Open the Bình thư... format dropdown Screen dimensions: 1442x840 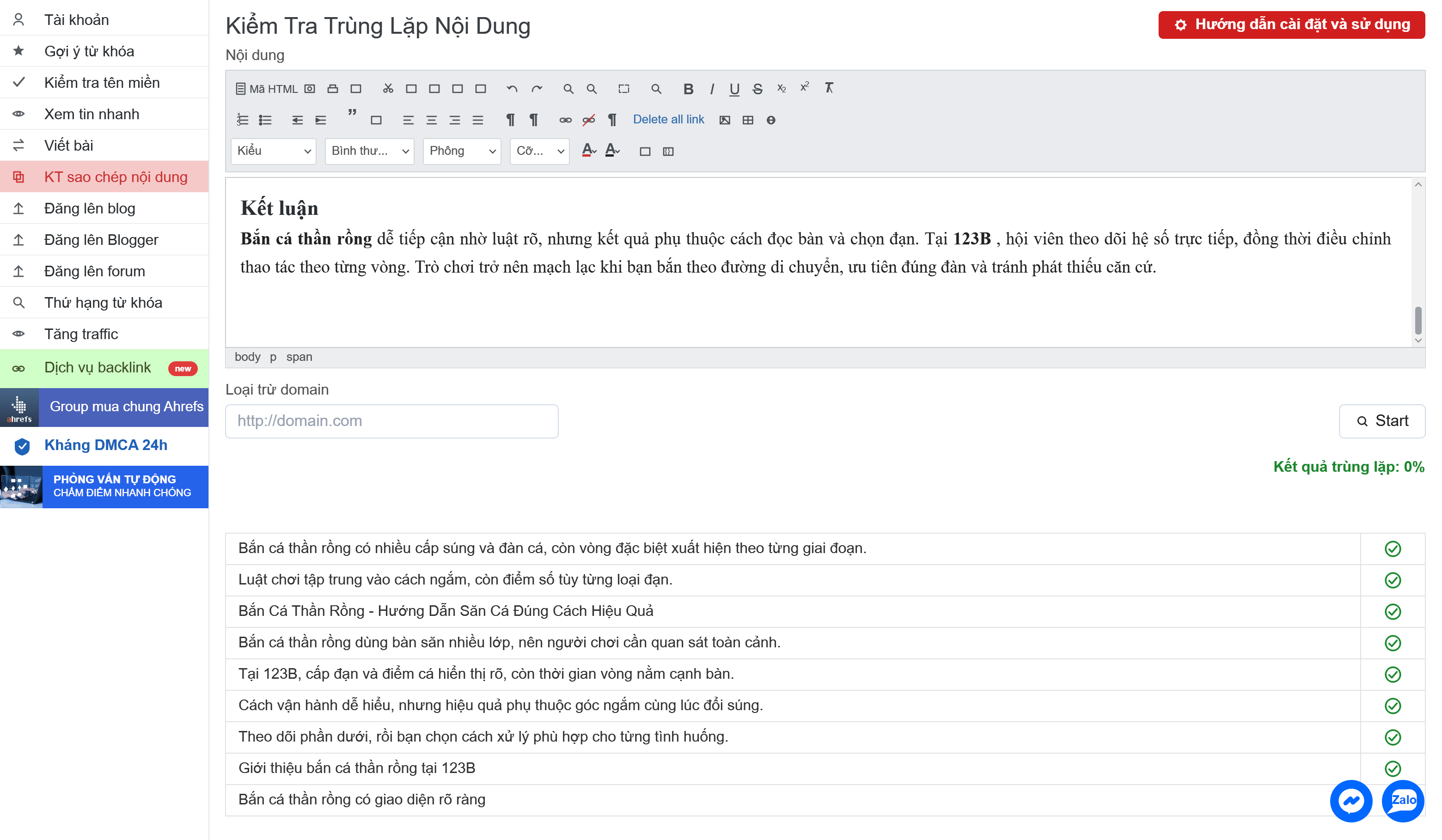[x=370, y=151]
